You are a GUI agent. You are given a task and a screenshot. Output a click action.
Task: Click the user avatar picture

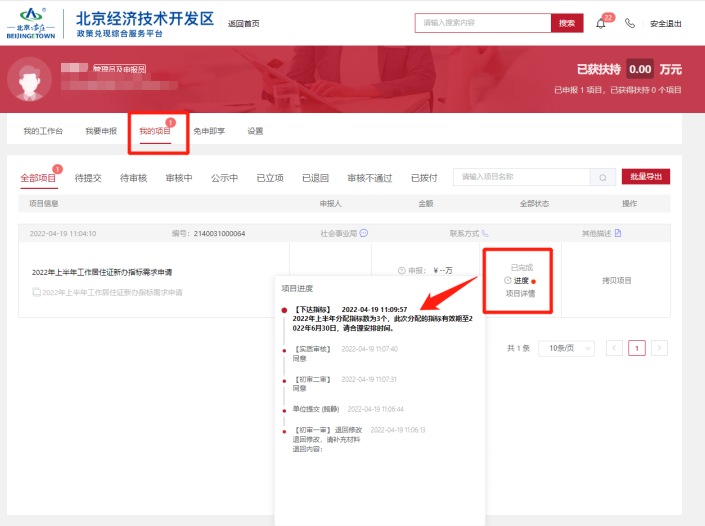[x=30, y=80]
